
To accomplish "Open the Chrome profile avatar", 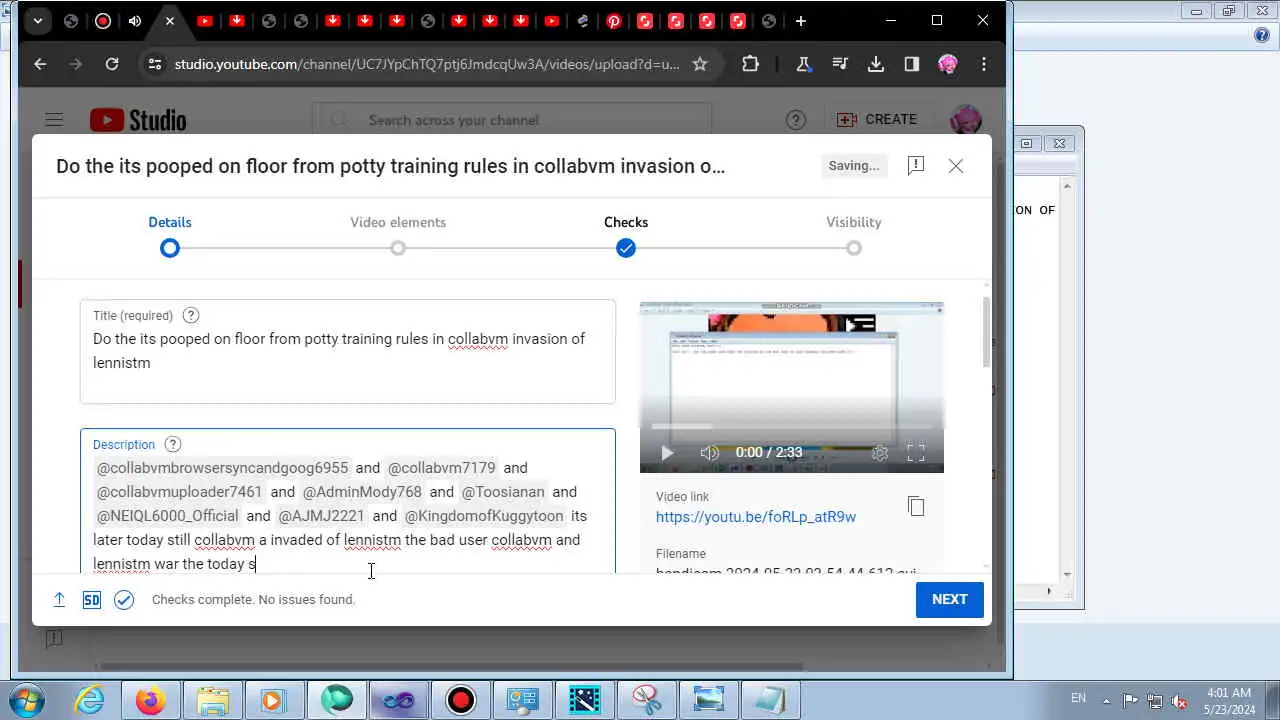I will pyautogui.click(x=948, y=64).
